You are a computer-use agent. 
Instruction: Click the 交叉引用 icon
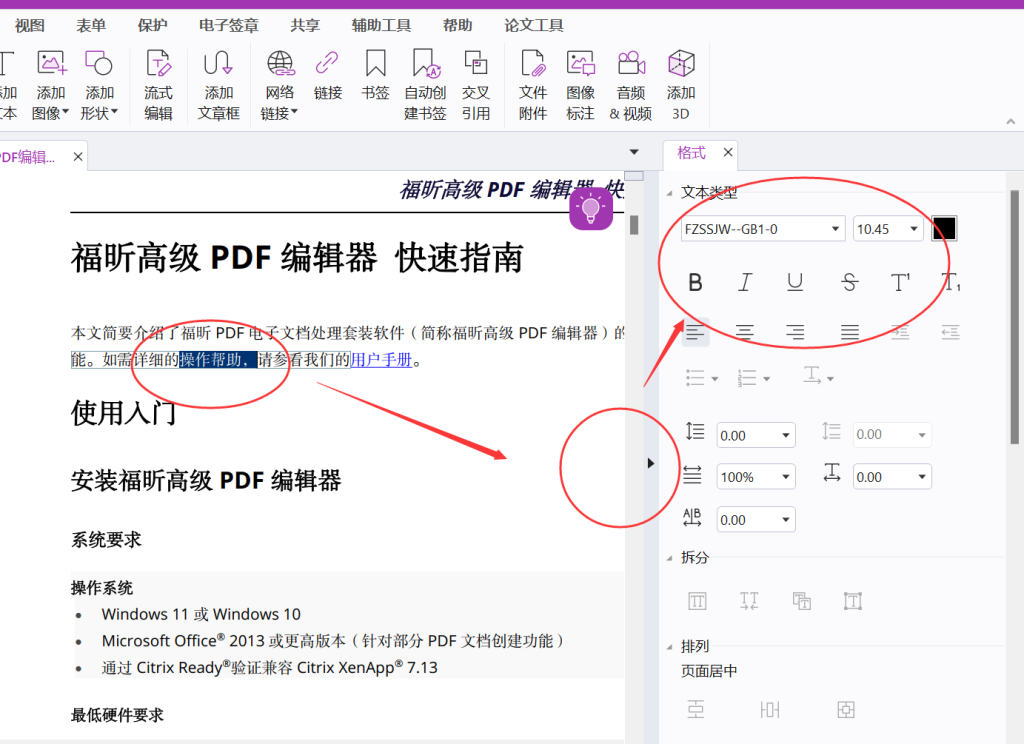coord(476,85)
